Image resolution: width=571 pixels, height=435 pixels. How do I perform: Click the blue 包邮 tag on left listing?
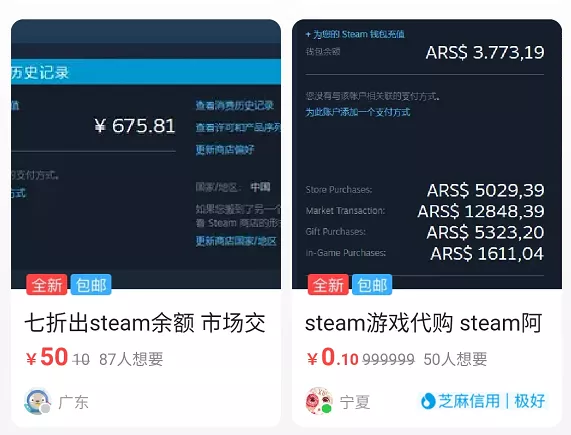91,284
